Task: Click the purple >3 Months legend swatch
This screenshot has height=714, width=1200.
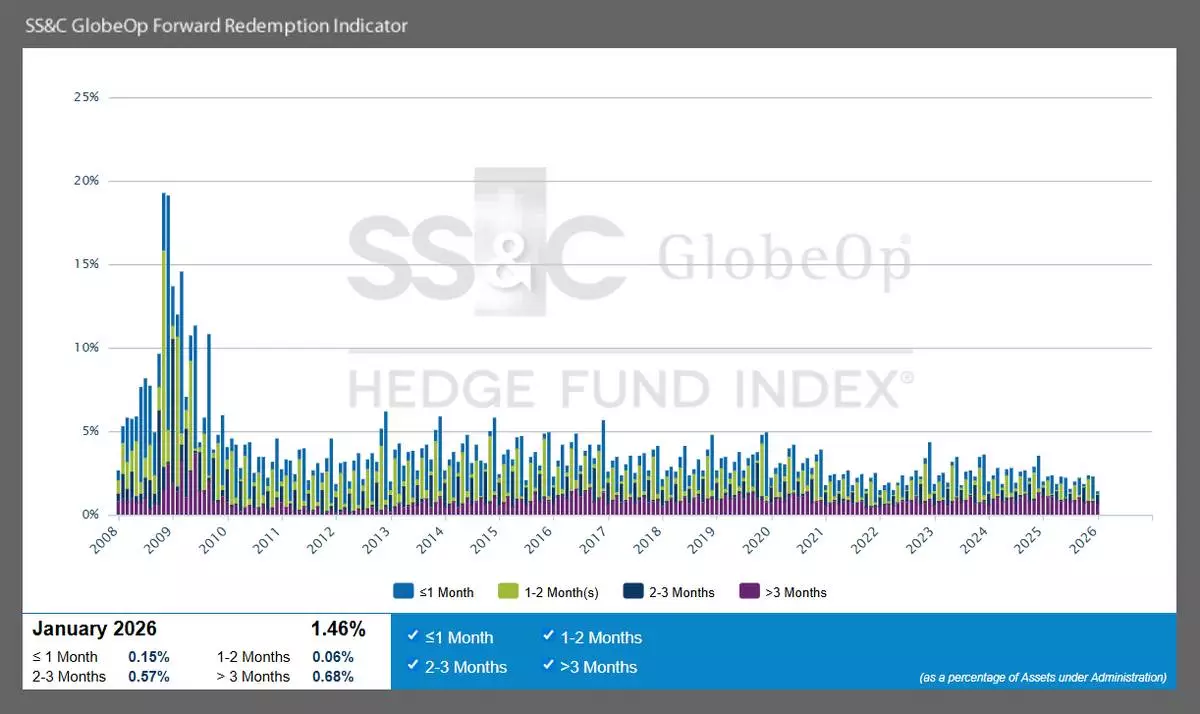Action: point(747,592)
